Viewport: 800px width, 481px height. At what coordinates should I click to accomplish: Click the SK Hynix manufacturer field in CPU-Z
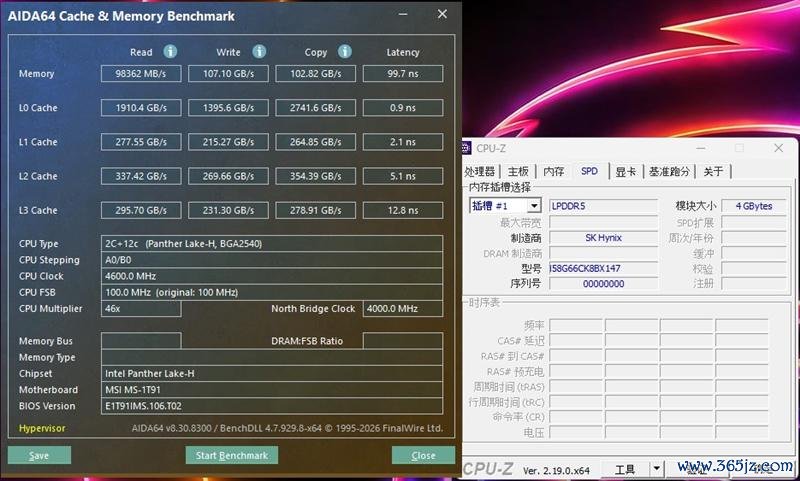[x=604, y=238]
